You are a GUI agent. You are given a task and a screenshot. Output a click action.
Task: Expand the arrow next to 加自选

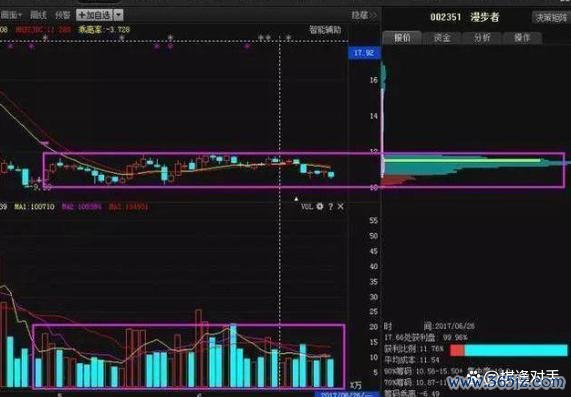118,15
